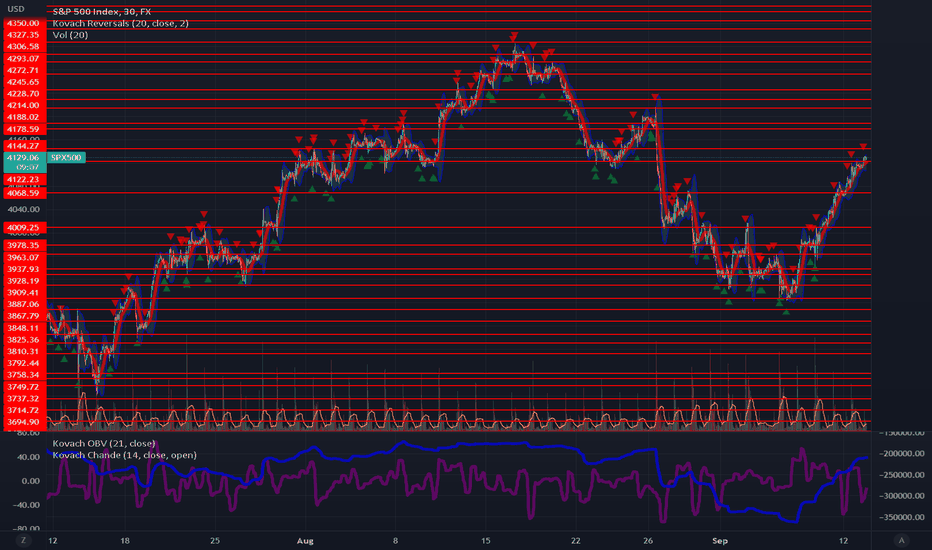Click the -200000.00 OBV axis value
The image size is (932, 550).
click(902, 453)
